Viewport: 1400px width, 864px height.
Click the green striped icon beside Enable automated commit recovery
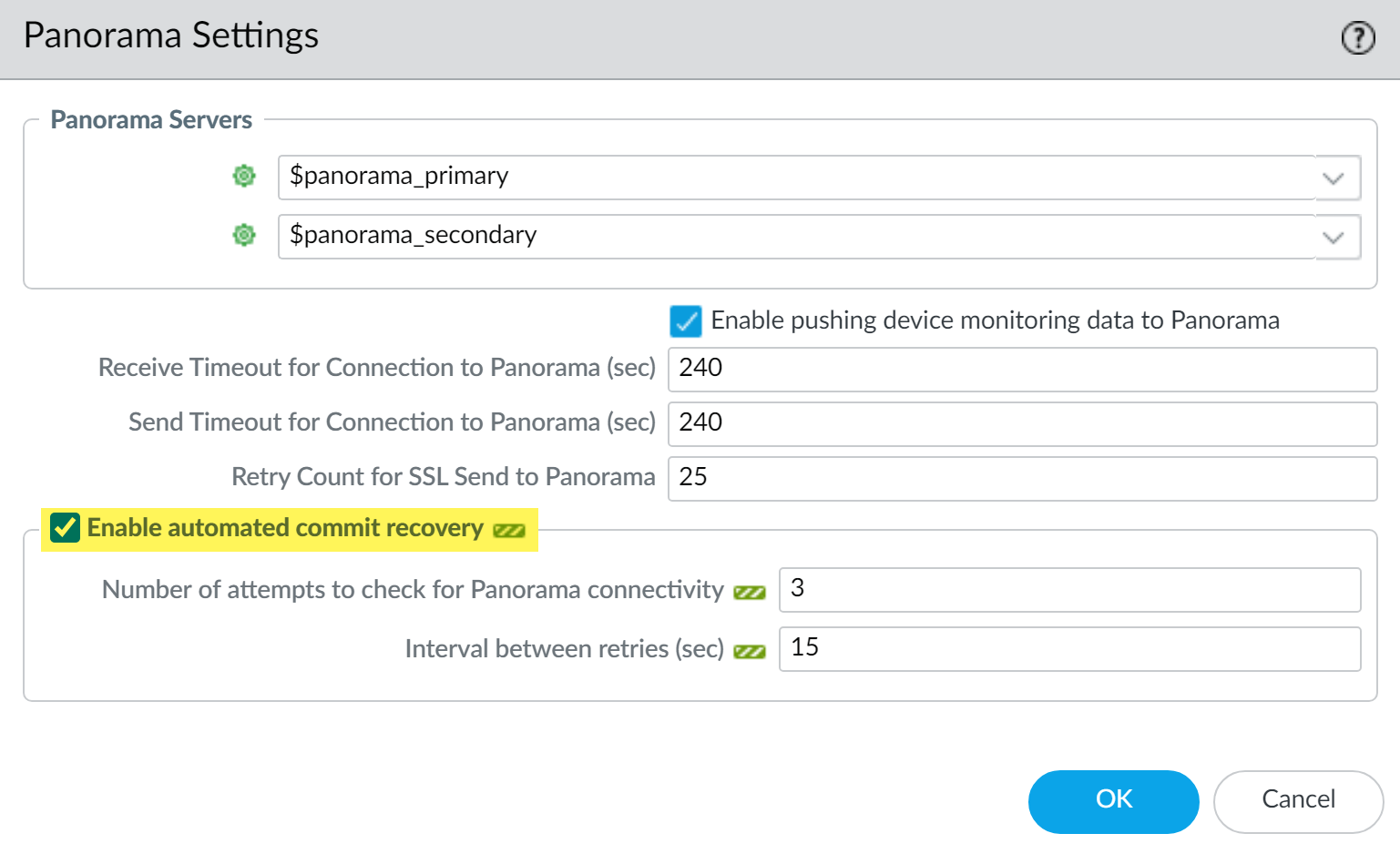click(509, 531)
